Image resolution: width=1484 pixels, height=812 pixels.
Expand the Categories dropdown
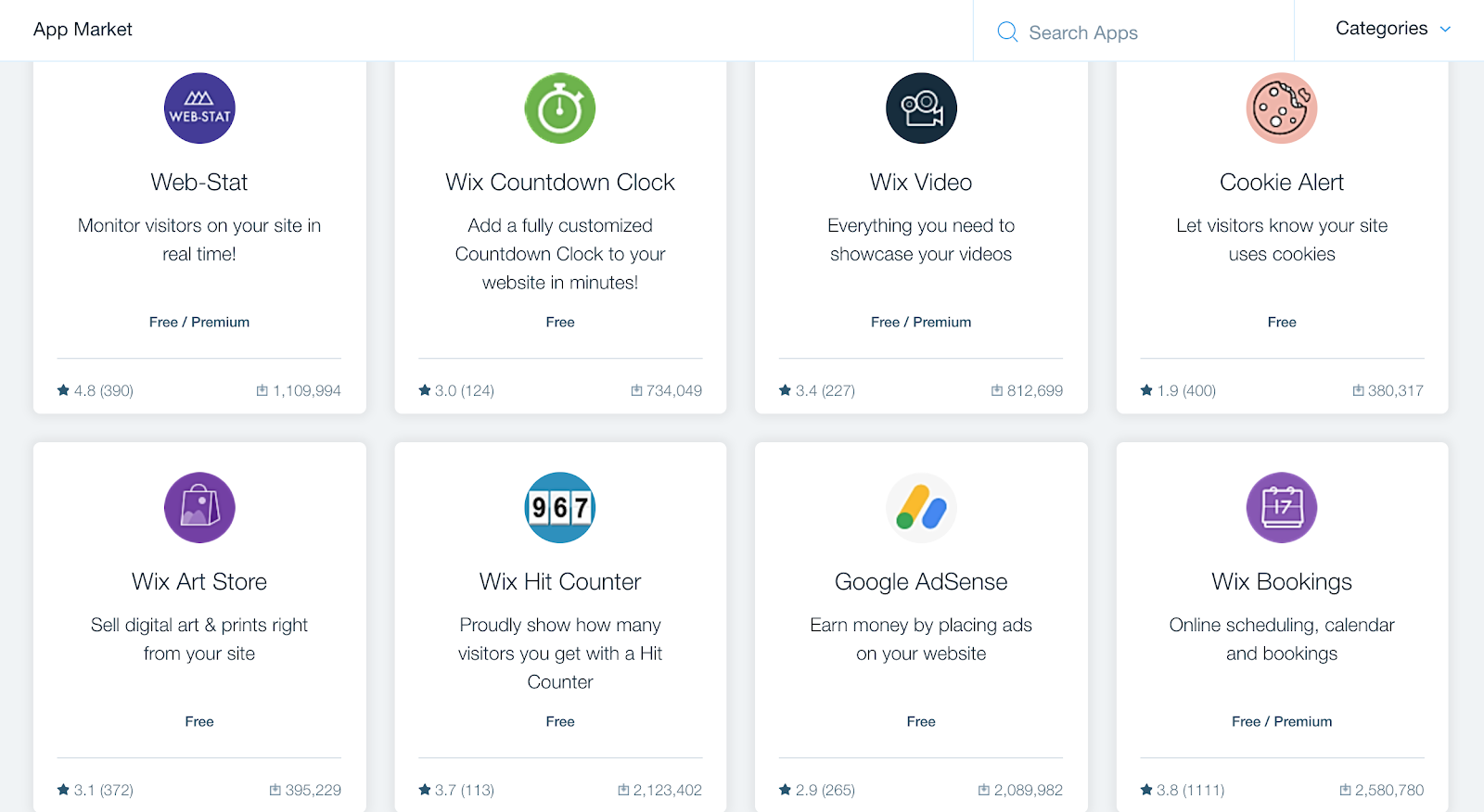tap(1392, 29)
